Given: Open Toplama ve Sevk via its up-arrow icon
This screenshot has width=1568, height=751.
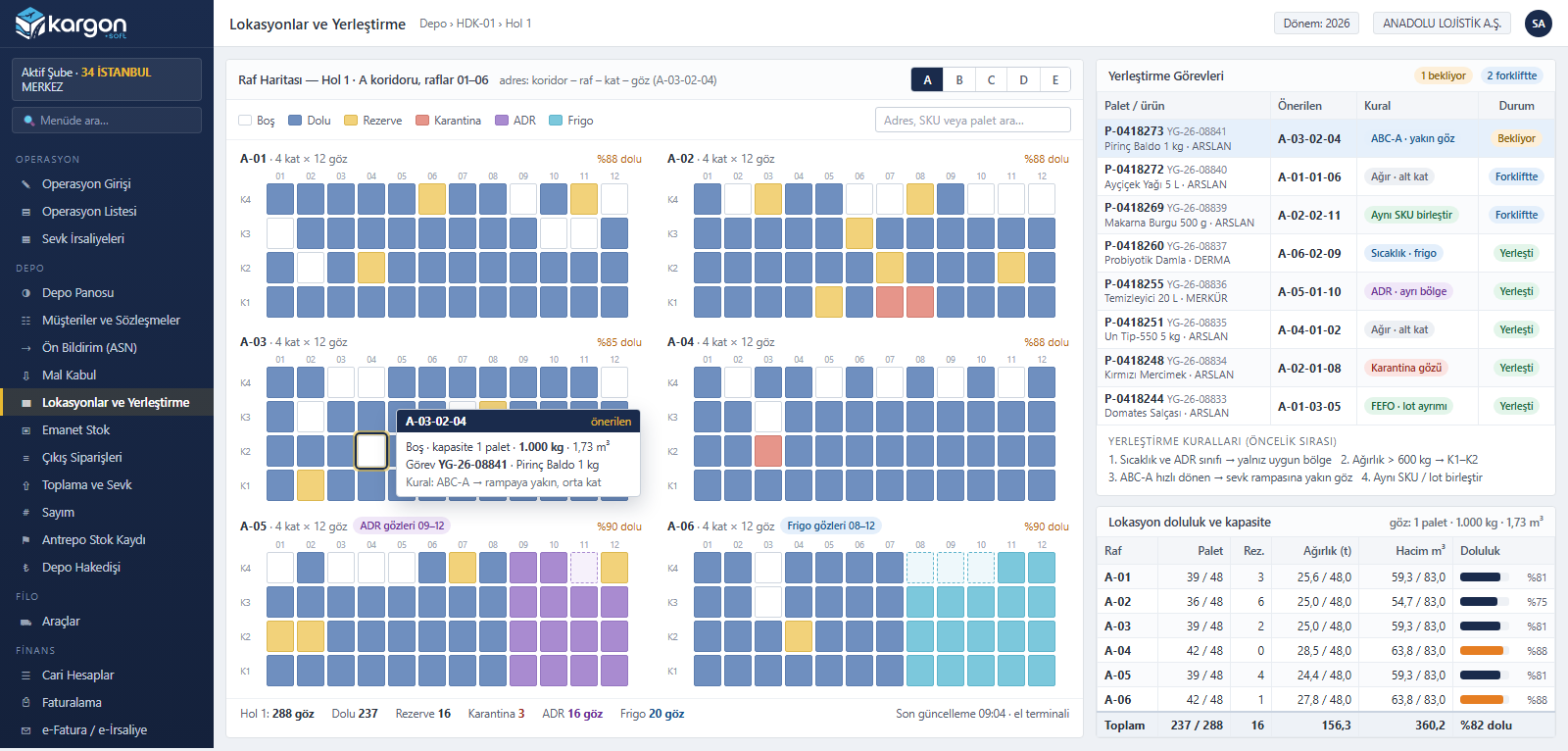Looking at the screenshot, I should coord(25,485).
